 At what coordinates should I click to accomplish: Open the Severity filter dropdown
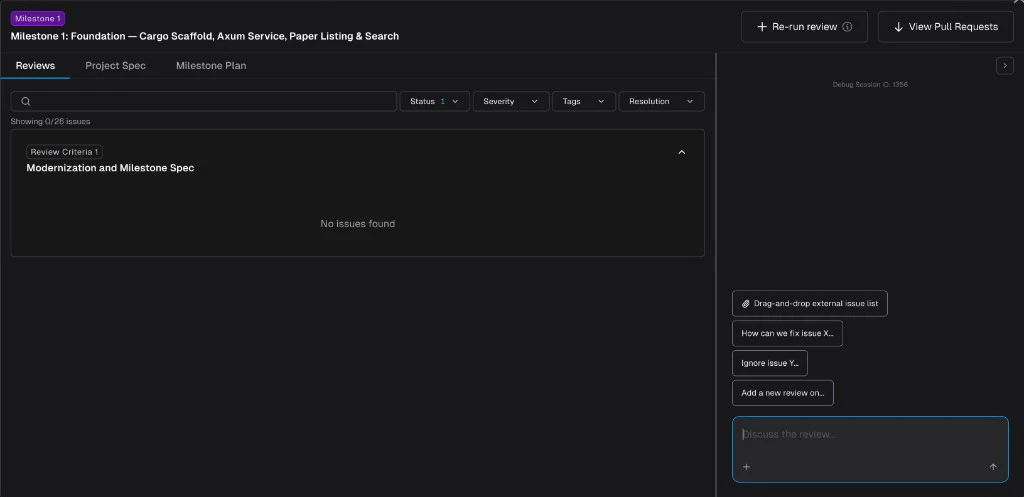pos(511,101)
